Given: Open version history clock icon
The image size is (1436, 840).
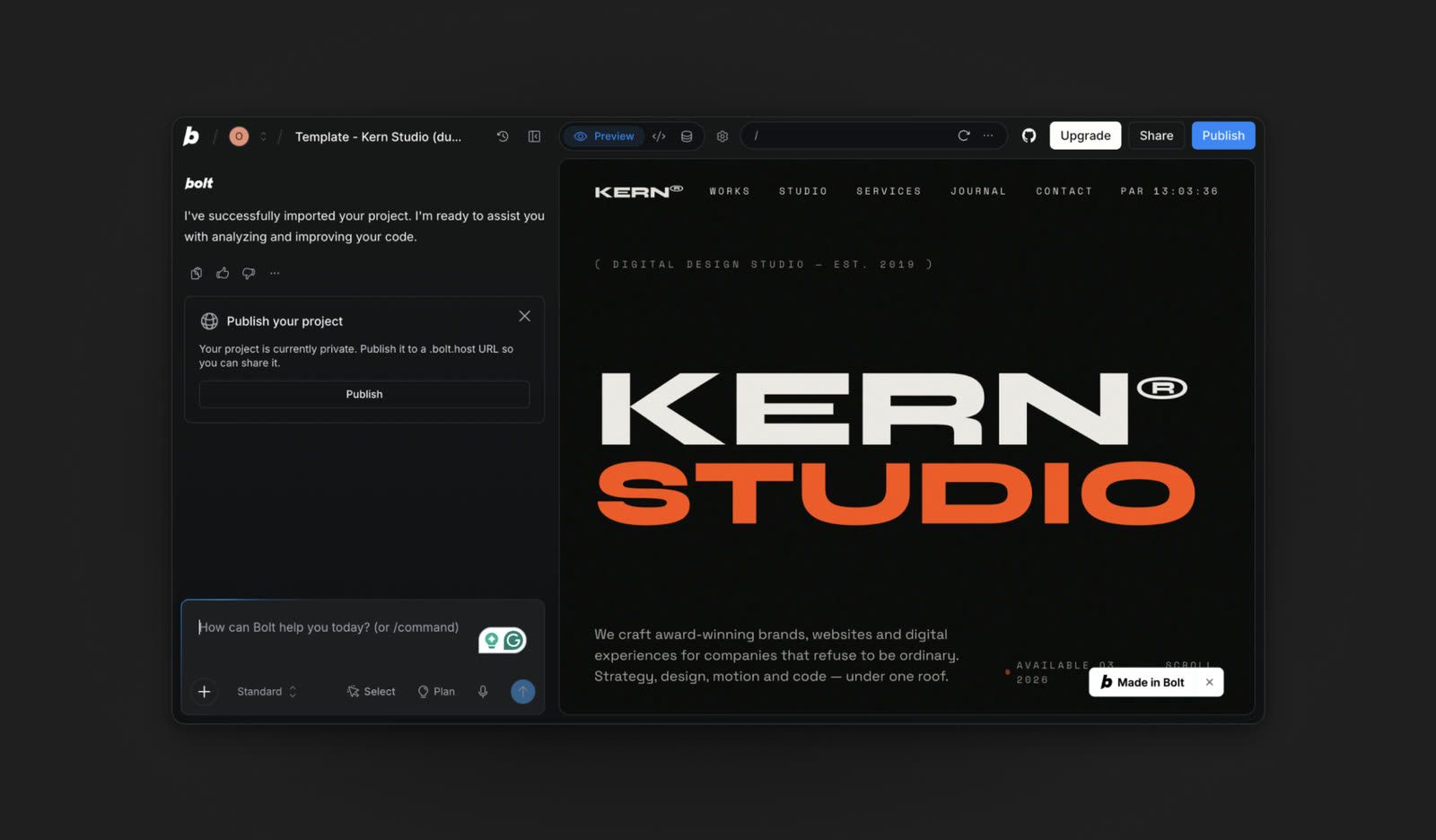Looking at the screenshot, I should (503, 136).
